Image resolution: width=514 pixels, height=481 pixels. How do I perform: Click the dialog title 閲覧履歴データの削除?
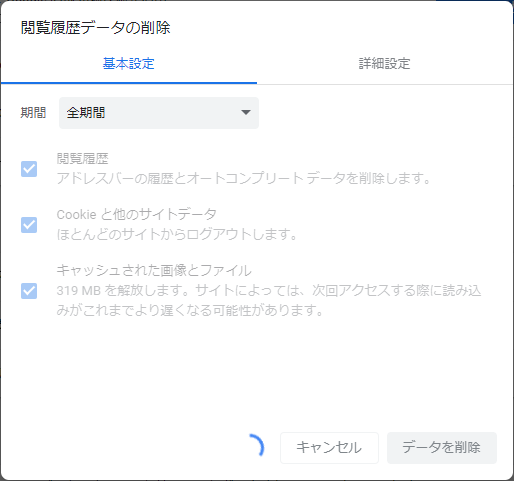96,28
